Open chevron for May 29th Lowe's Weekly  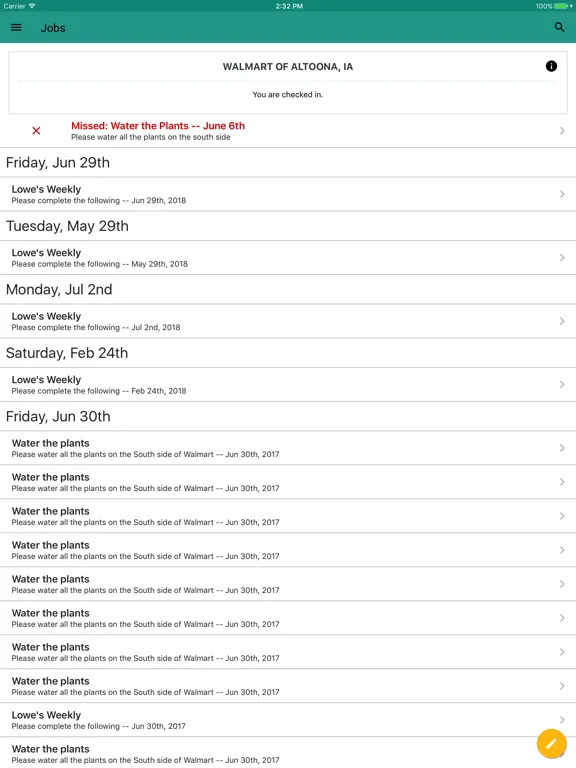pos(562,258)
